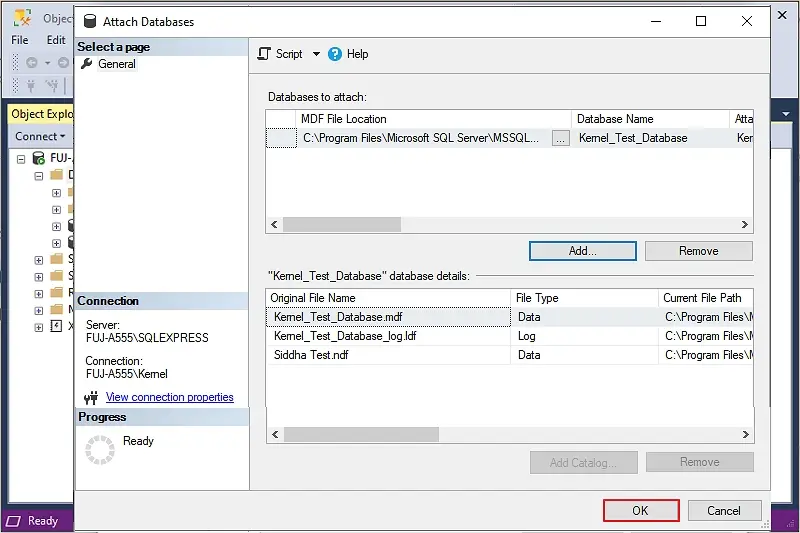The width and height of the screenshot is (800, 533).
Task: Open the File menu in SSMS window
Action: click(20, 40)
